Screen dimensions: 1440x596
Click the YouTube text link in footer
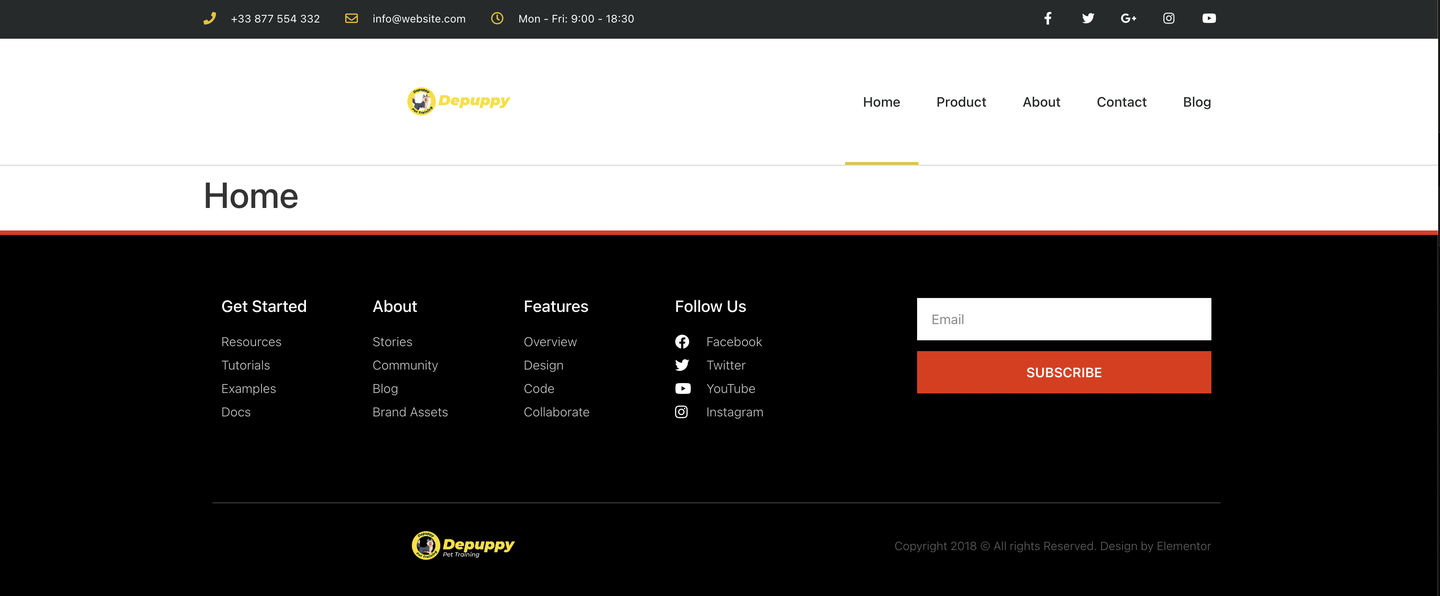coord(731,389)
